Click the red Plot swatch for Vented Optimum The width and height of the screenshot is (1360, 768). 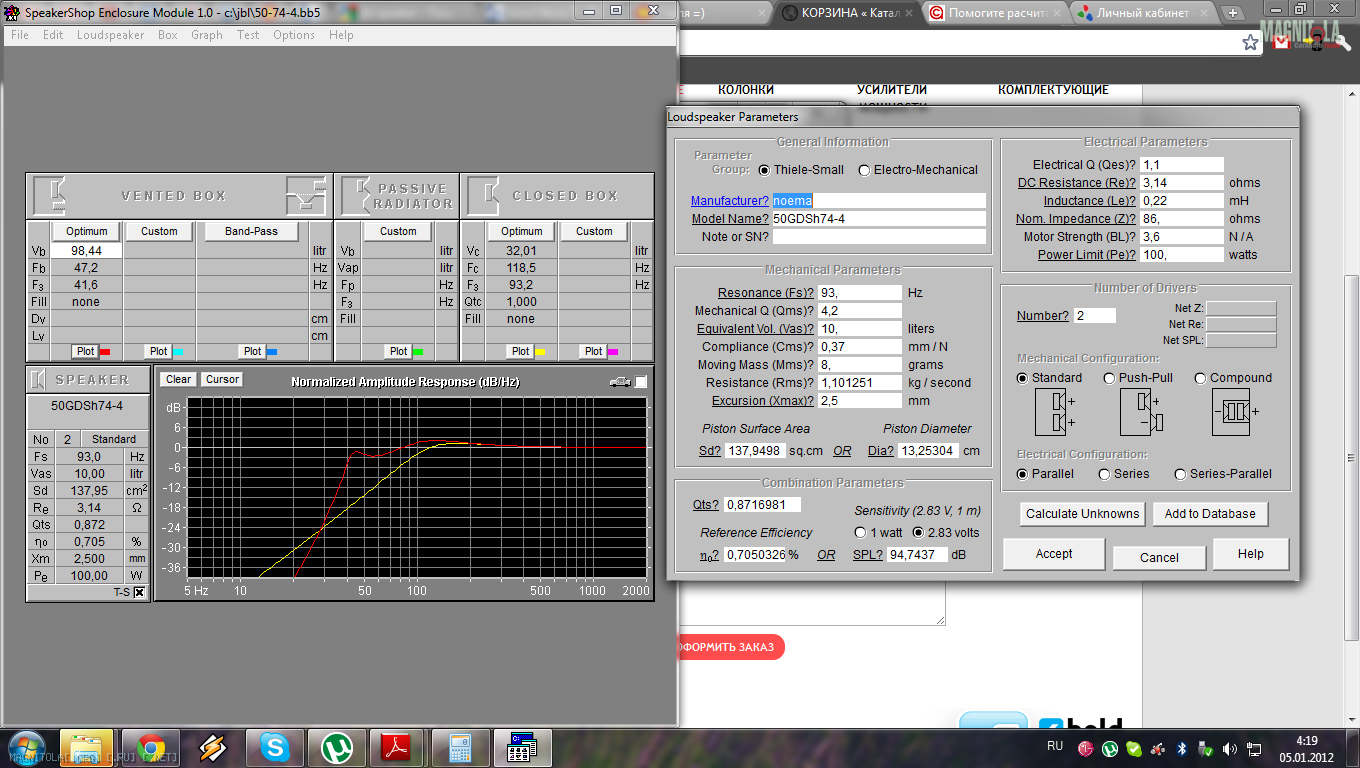point(104,351)
